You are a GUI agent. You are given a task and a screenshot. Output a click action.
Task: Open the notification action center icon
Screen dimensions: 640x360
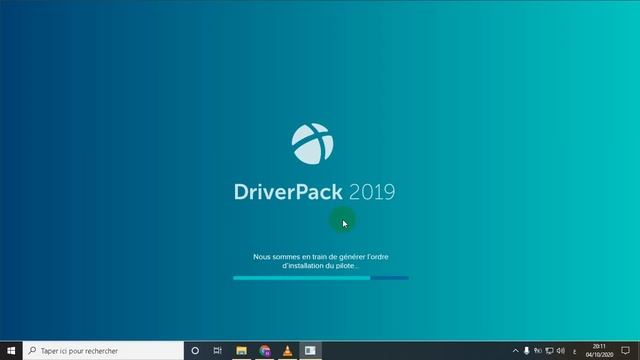point(626,351)
